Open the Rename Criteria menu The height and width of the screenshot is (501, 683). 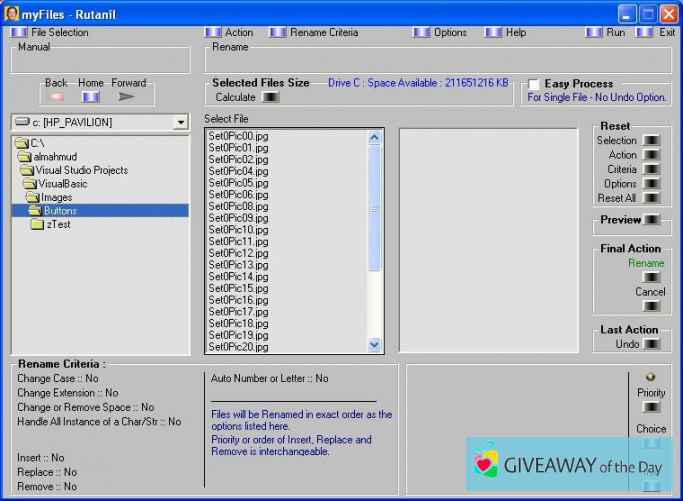click(320, 32)
